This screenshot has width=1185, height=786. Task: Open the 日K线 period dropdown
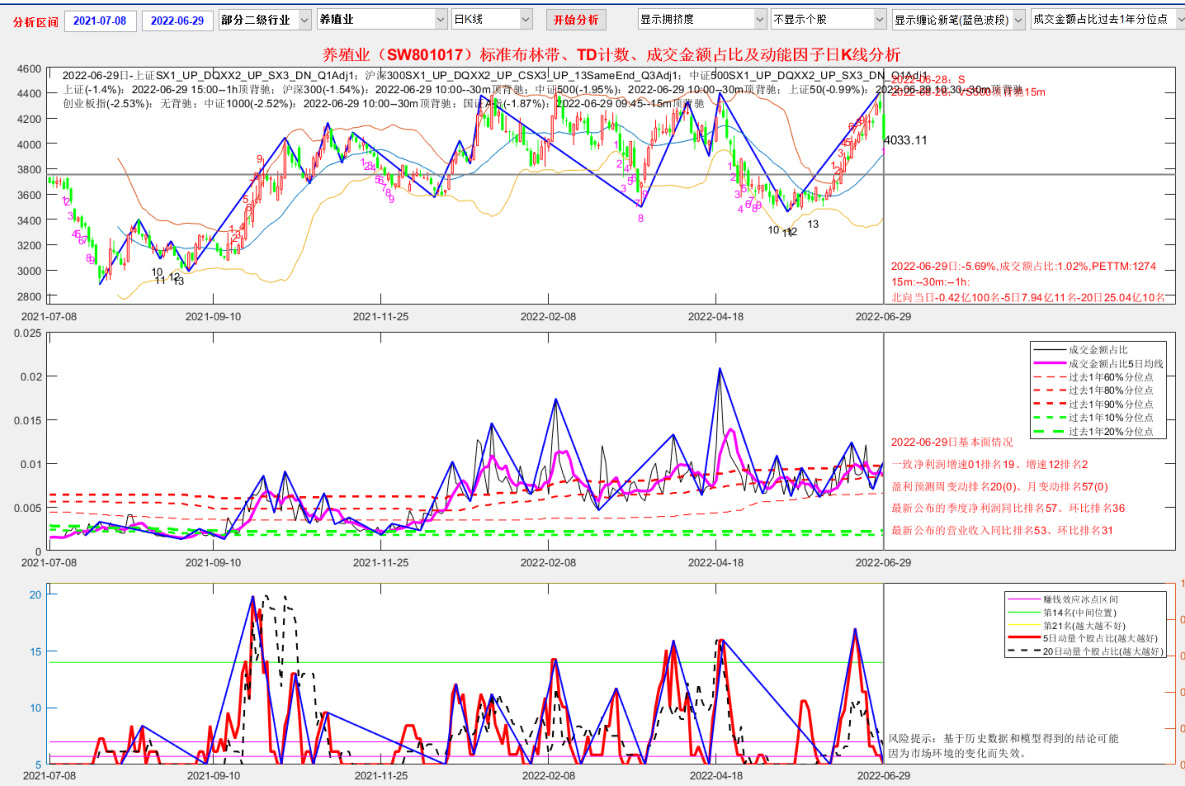[492, 19]
